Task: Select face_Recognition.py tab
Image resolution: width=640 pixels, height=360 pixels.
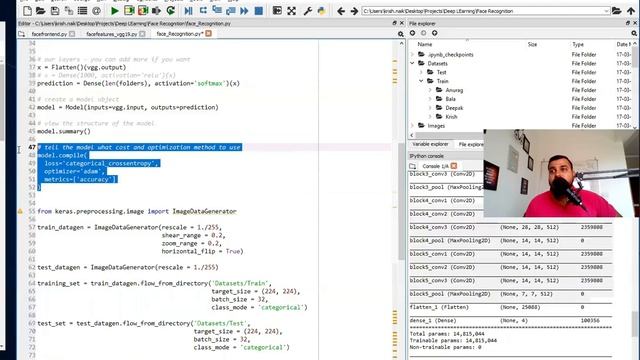Action: [x=180, y=34]
